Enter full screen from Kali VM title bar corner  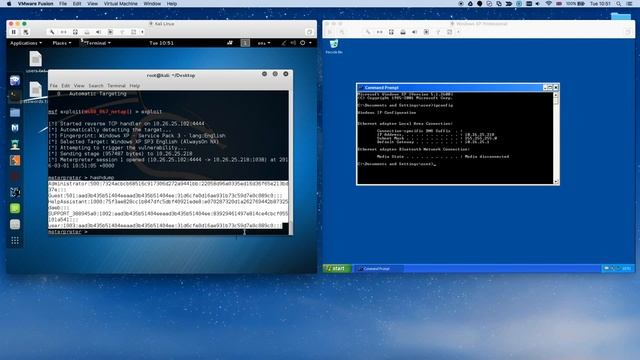[x=309, y=32]
